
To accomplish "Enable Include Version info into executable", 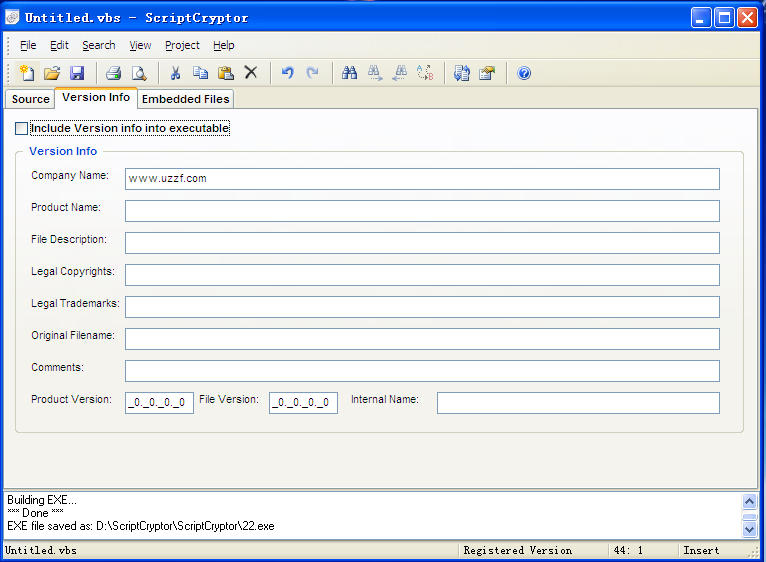I will pyautogui.click(x=22, y=129).
